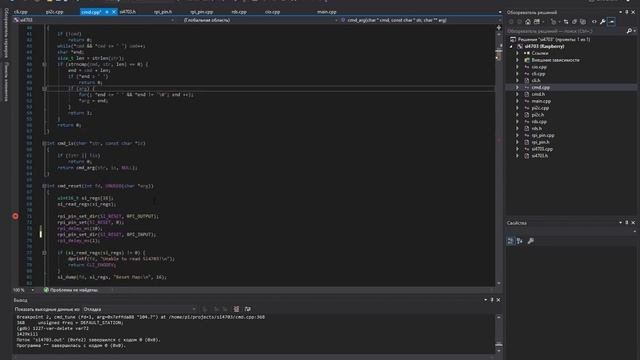Click Collapse All in Solution Explorer
Screen dimensions: 640x360
coord(574,22)
